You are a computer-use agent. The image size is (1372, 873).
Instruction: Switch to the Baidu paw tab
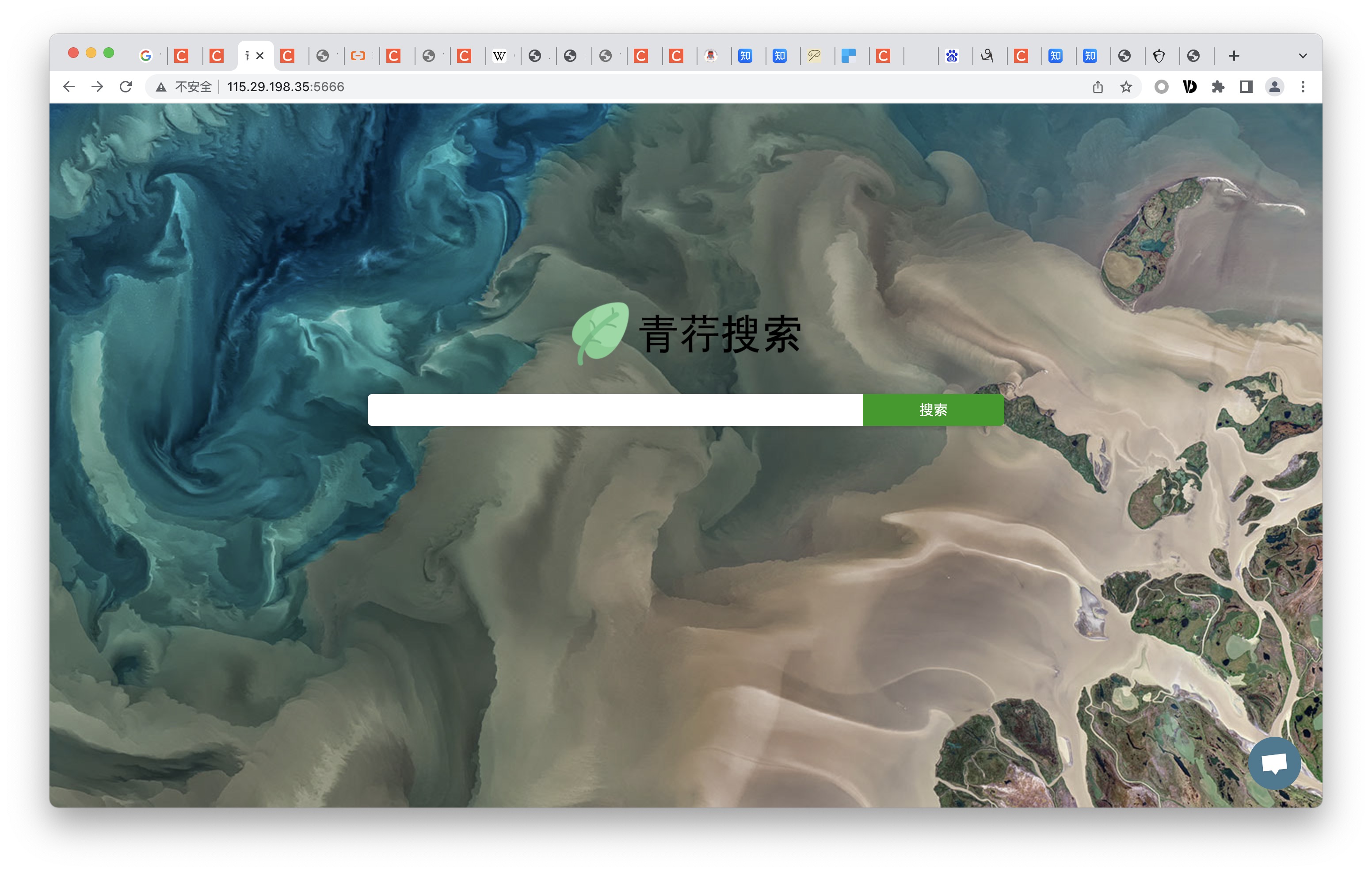(x=952, y=56)
